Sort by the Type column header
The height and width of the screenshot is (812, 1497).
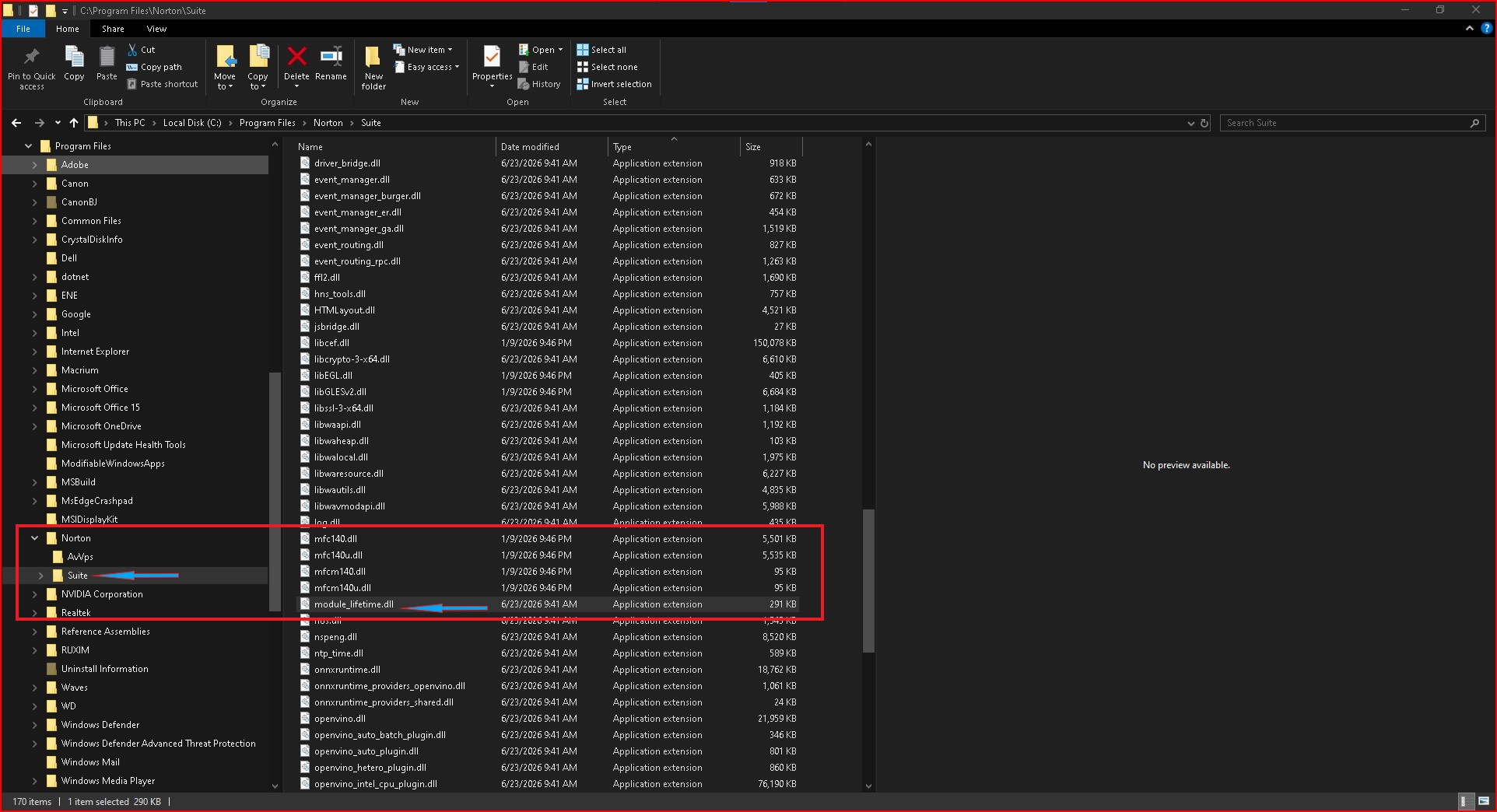673,146
